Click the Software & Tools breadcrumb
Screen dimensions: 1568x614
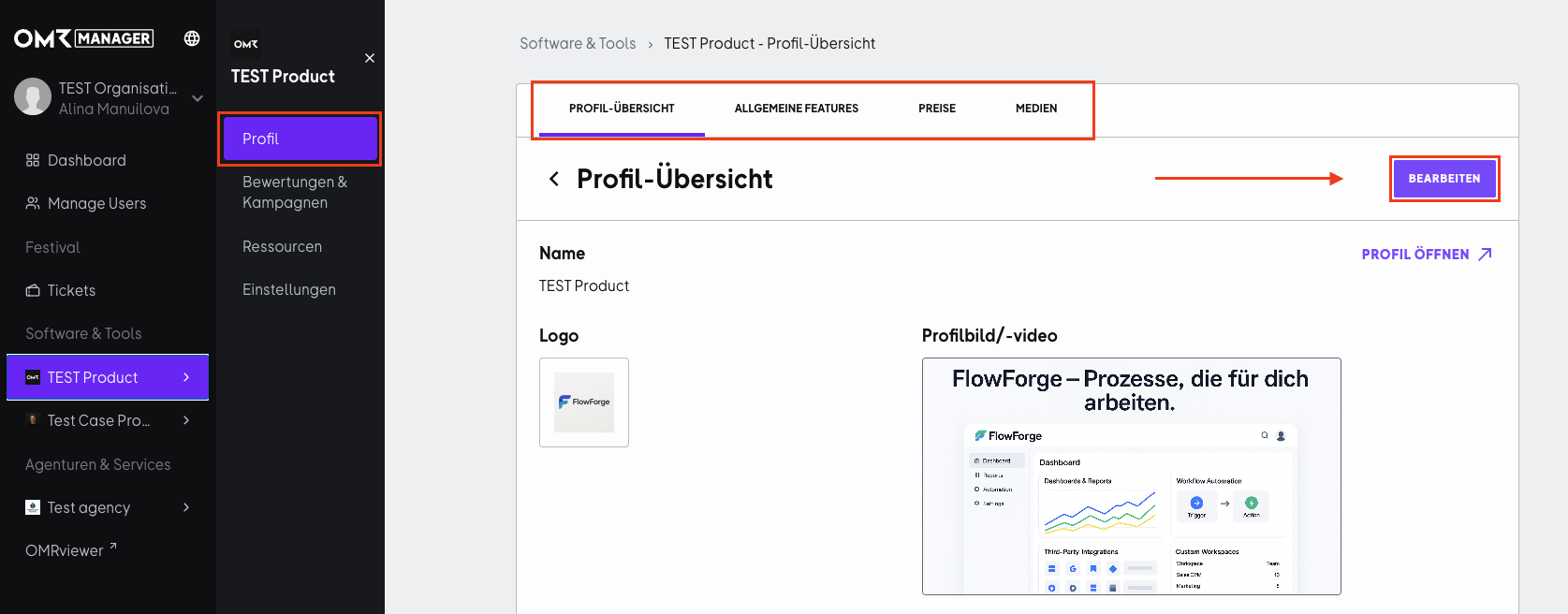coord(578,43)
